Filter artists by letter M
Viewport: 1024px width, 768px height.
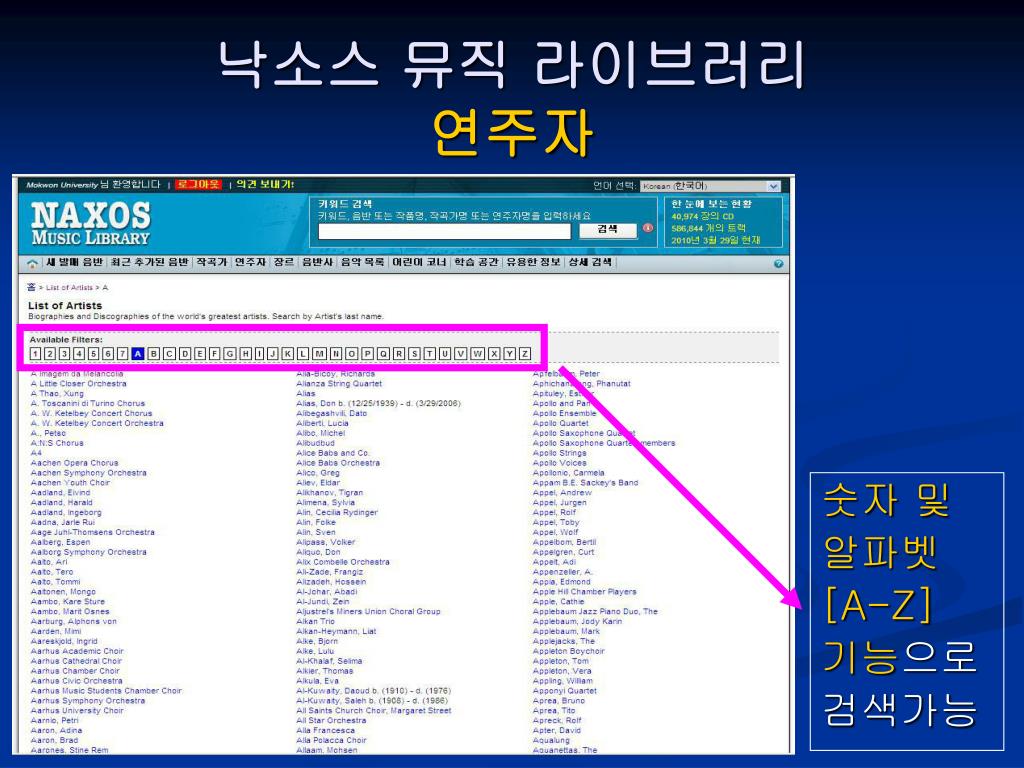tap(319, 354)
